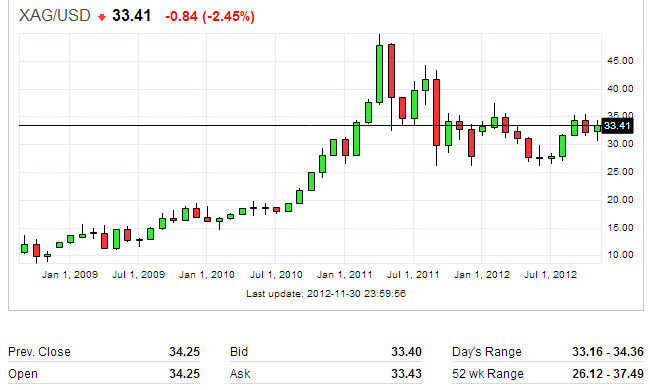Viewport: 650px width, 390px height.
Task: Click the Jul 1, 2011 date label
Action: [x=413, y=274]
